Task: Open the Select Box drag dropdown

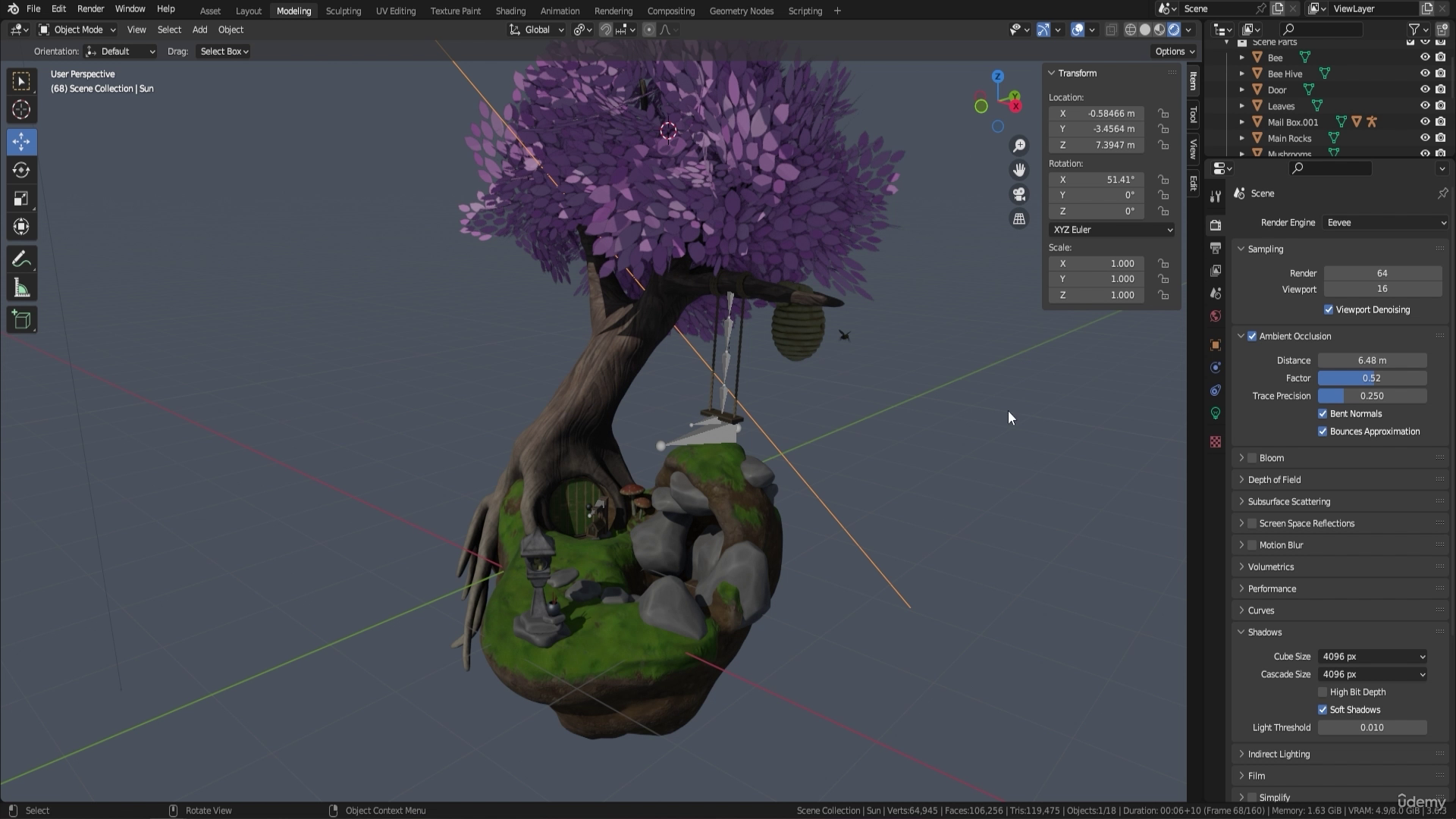Action: pyautogui.click(x=223, y=52)
